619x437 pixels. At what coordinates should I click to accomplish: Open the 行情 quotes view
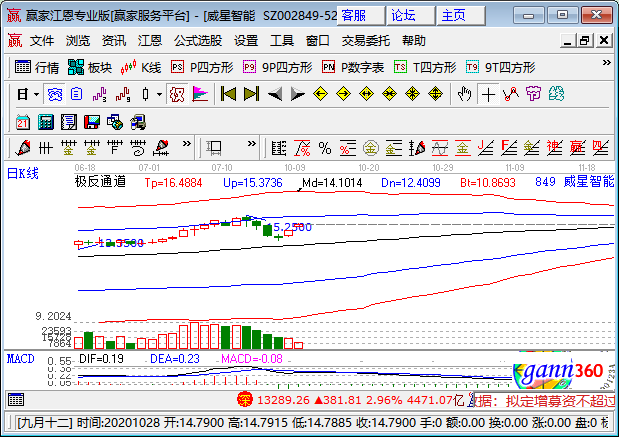[x=37, y=68]
